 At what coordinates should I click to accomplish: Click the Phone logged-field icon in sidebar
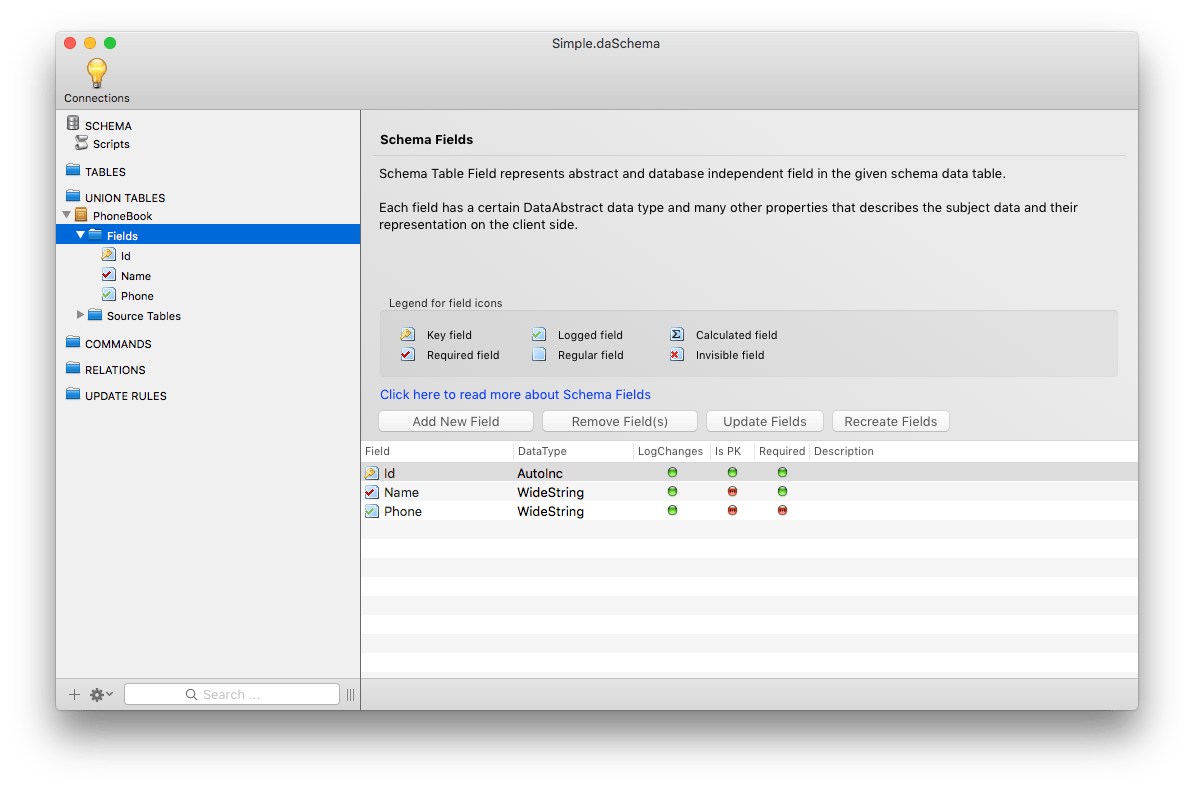(109, 295)
